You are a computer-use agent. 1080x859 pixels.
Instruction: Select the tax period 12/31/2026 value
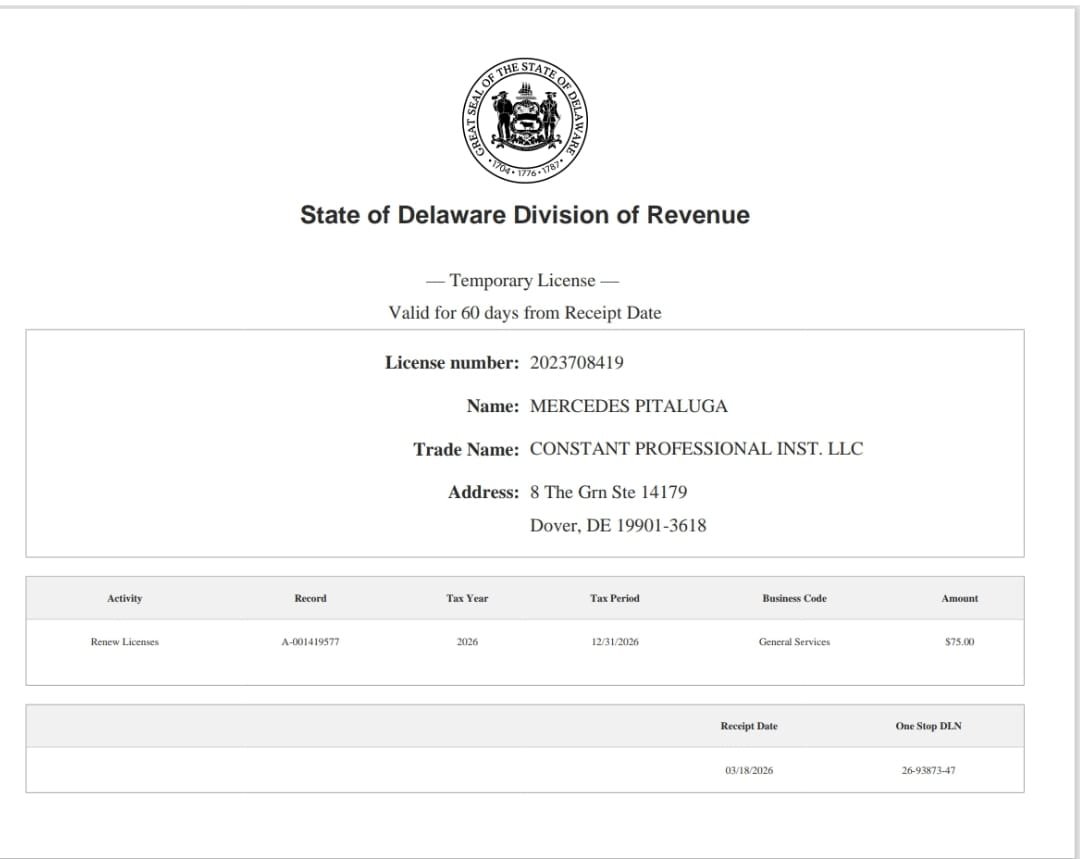614,642
